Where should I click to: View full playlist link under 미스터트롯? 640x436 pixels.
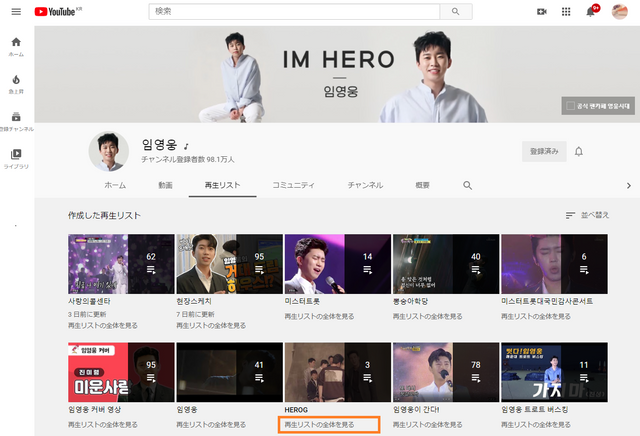(x=319, y=316)
